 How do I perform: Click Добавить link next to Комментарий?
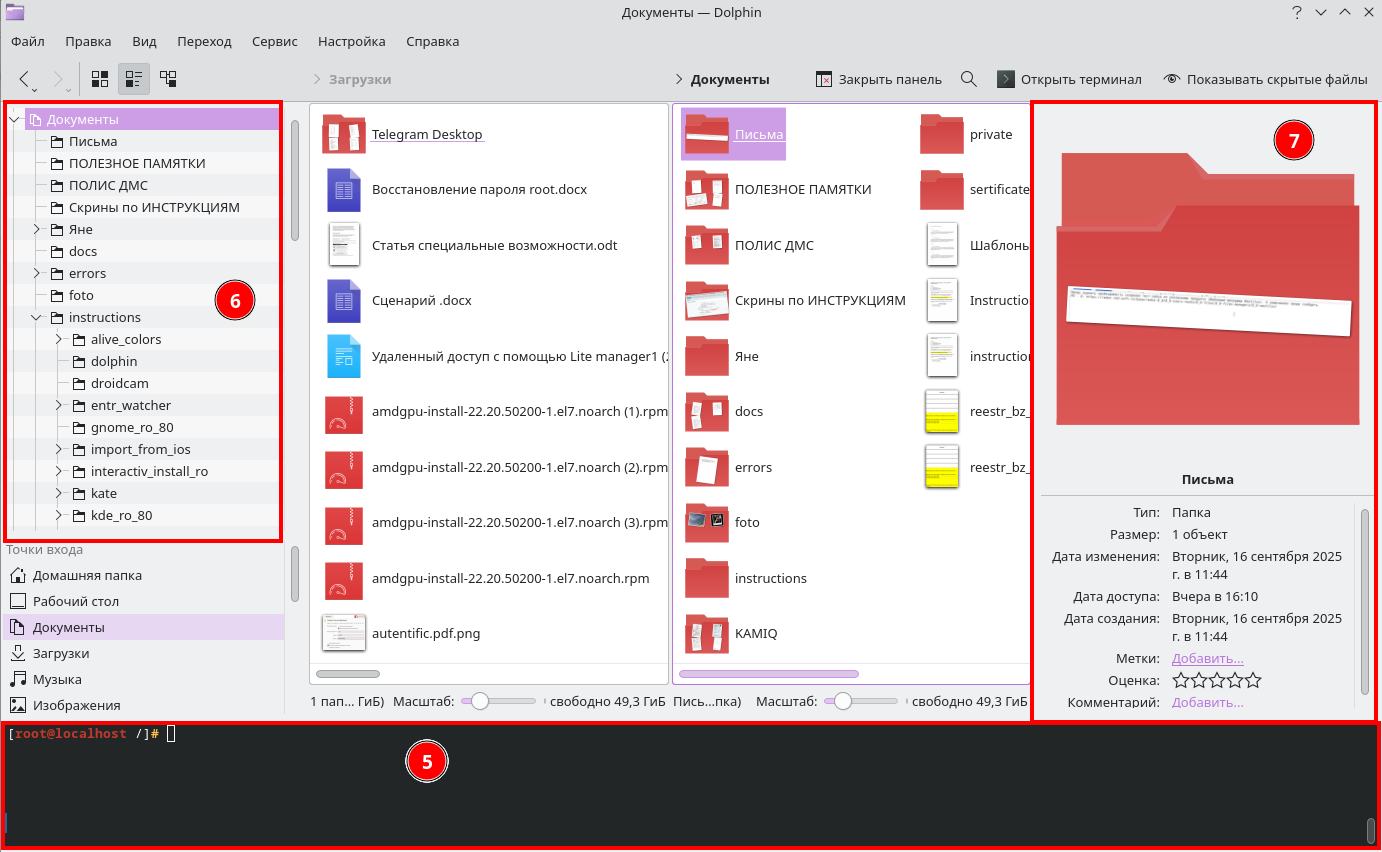pyautogui.click(x=1207, y=702)
